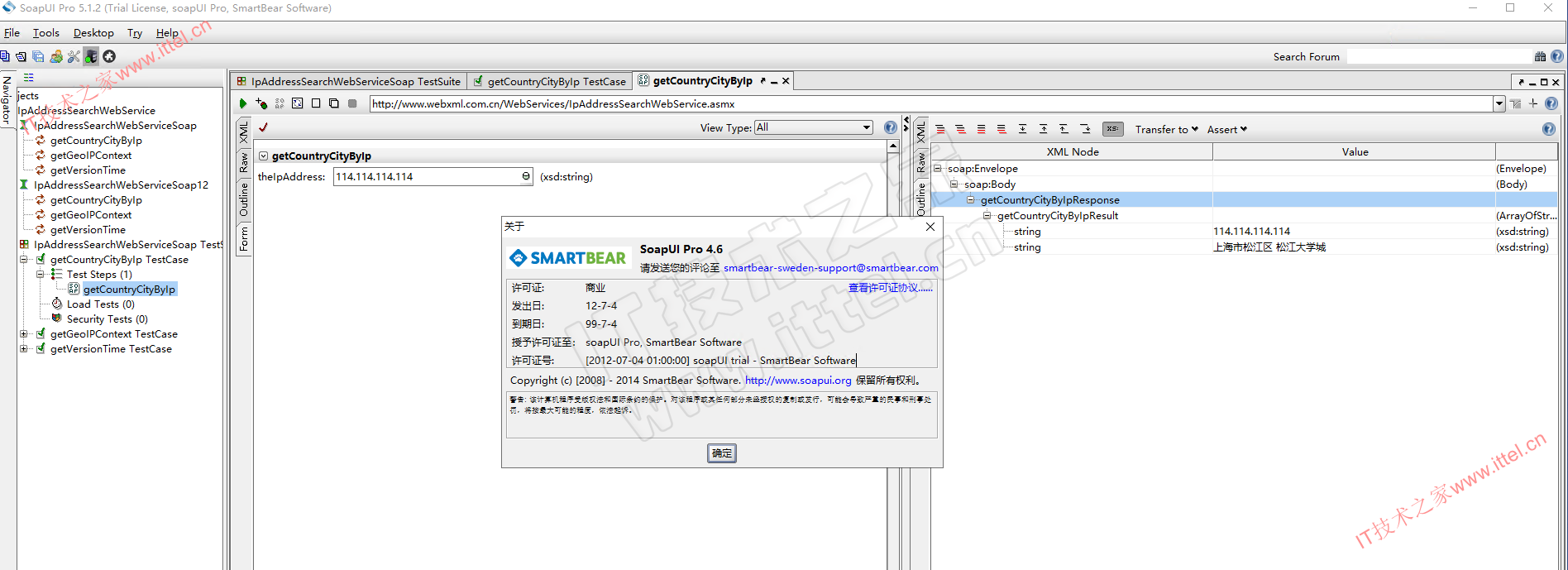
Task: Click the XML Node column header
Action: pos(1073,151)
